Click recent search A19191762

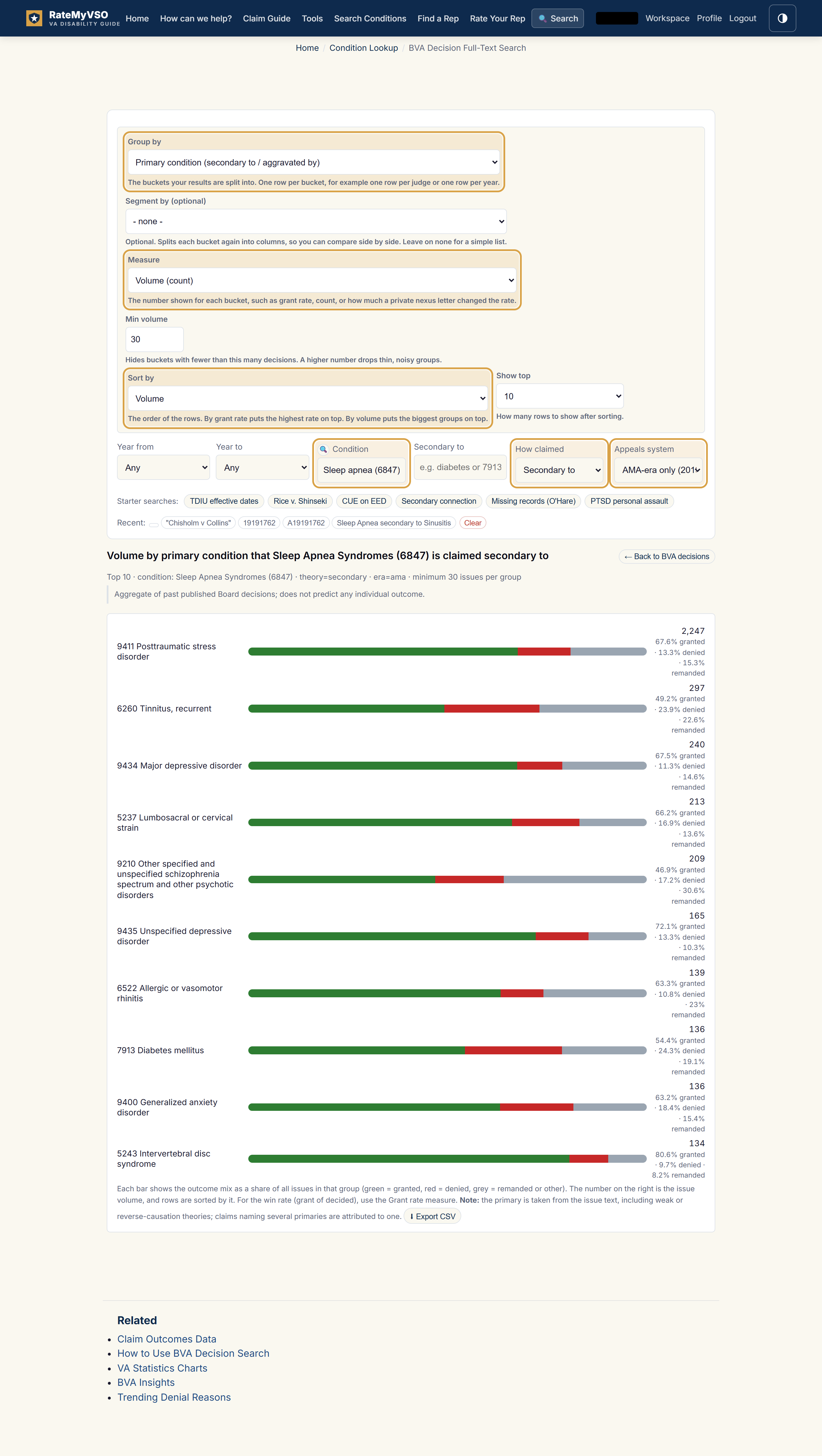(306, 523)
